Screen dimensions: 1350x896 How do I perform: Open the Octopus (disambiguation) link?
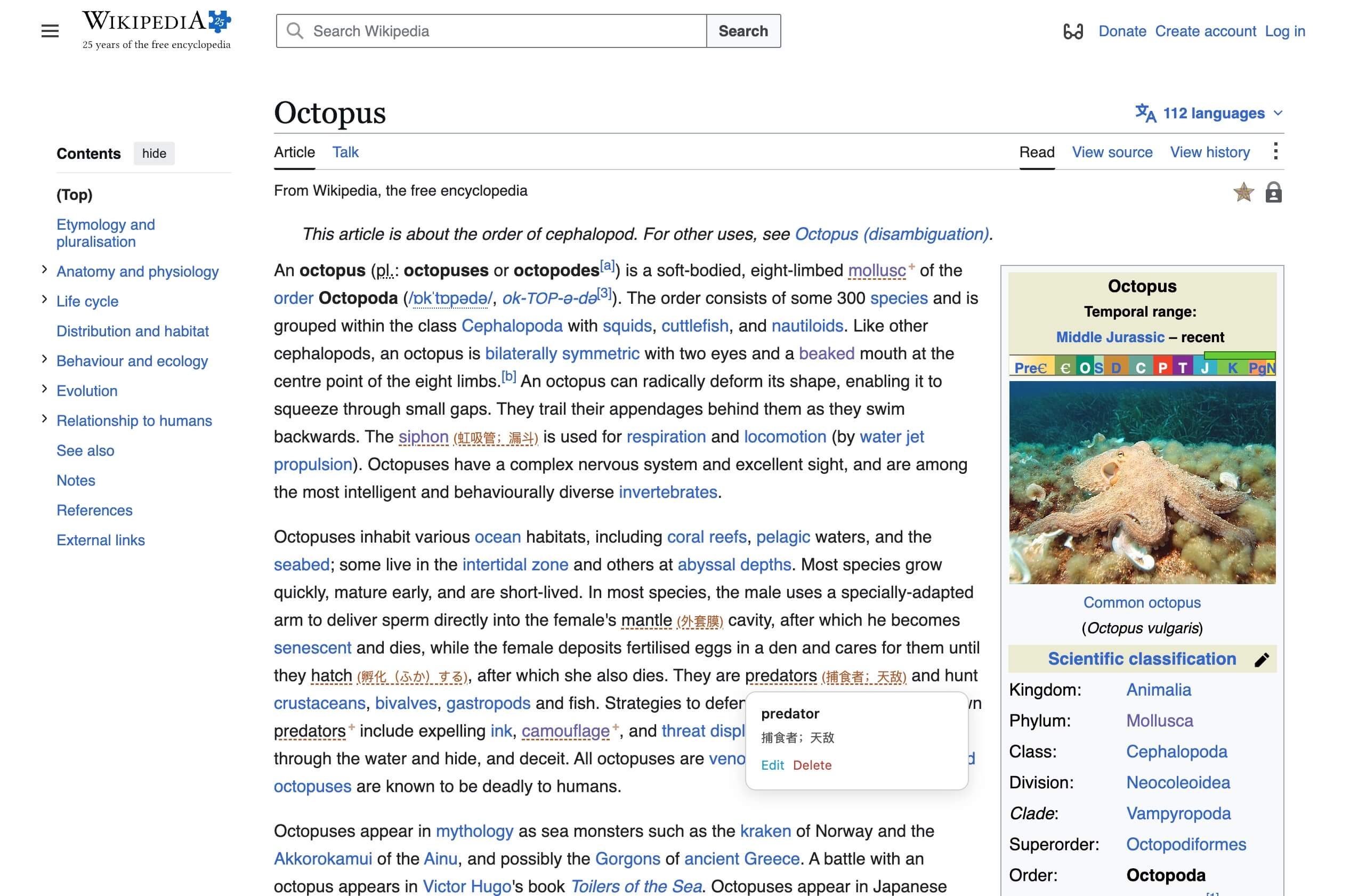(891, 235)
